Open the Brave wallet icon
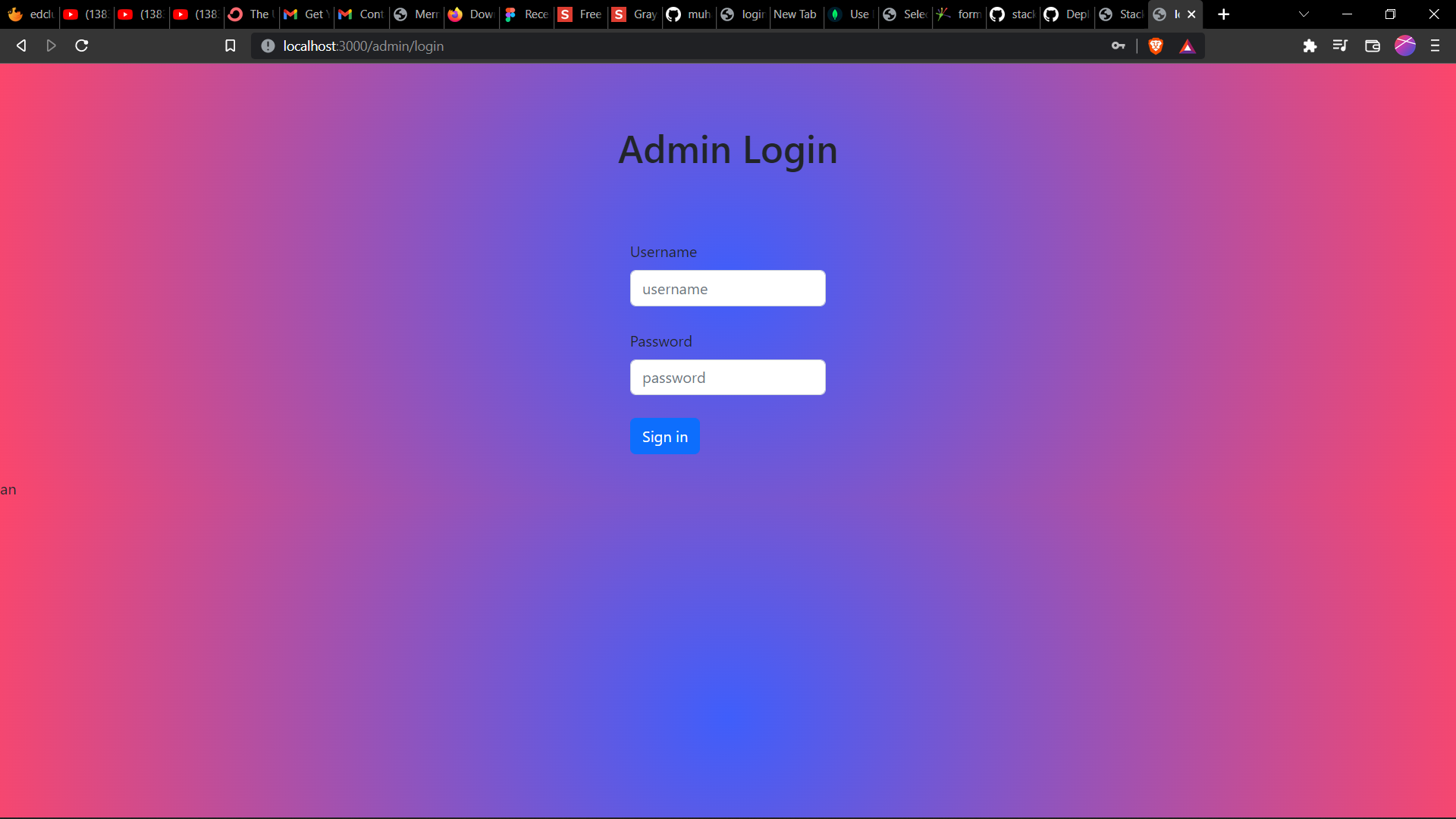This screenshot has height=819, width=1456. [1372, 46]
